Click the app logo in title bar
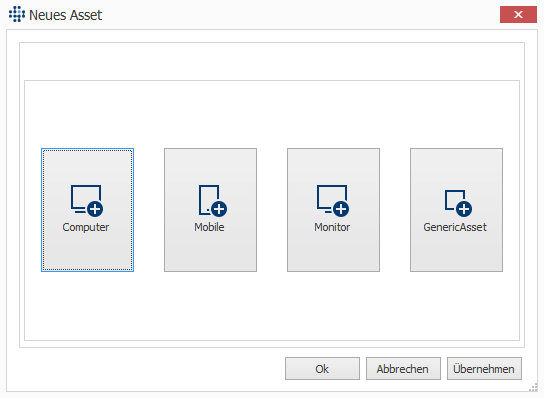Viewport: 544px width, 398px height. (17, 14)
